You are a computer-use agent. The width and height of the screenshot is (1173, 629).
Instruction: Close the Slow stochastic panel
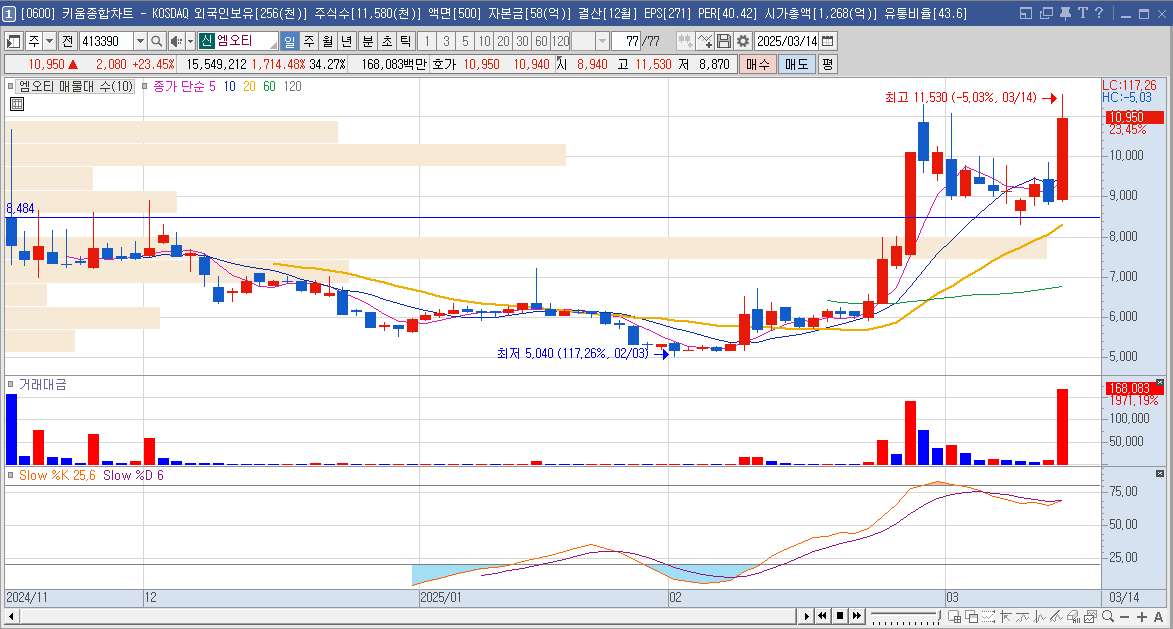click(x=1160, y=473)
